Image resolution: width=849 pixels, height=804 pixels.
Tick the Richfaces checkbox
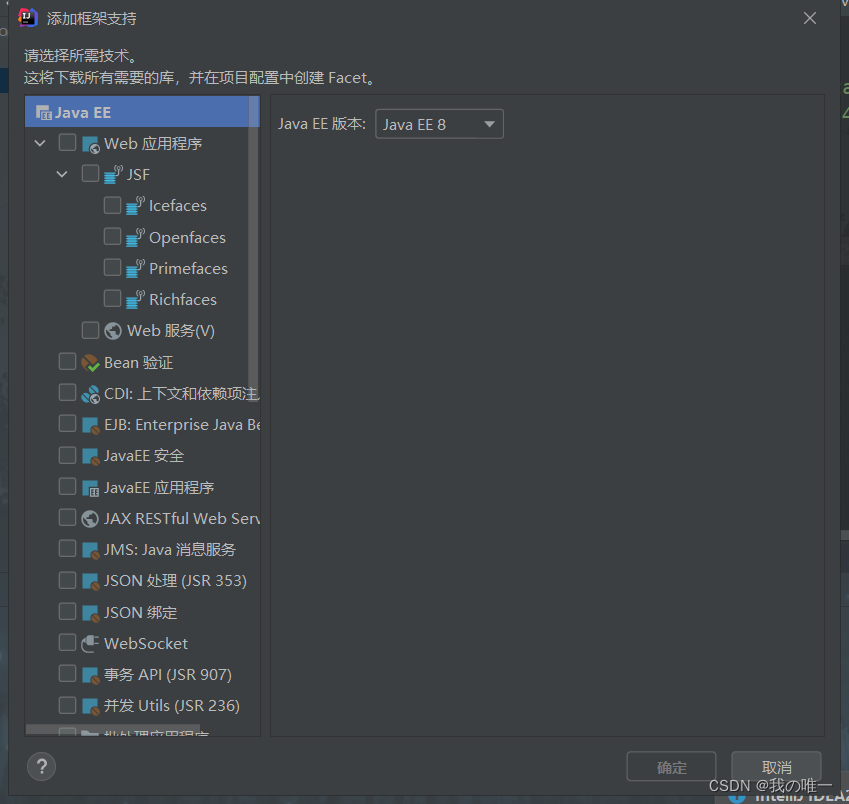coord(112,298)
